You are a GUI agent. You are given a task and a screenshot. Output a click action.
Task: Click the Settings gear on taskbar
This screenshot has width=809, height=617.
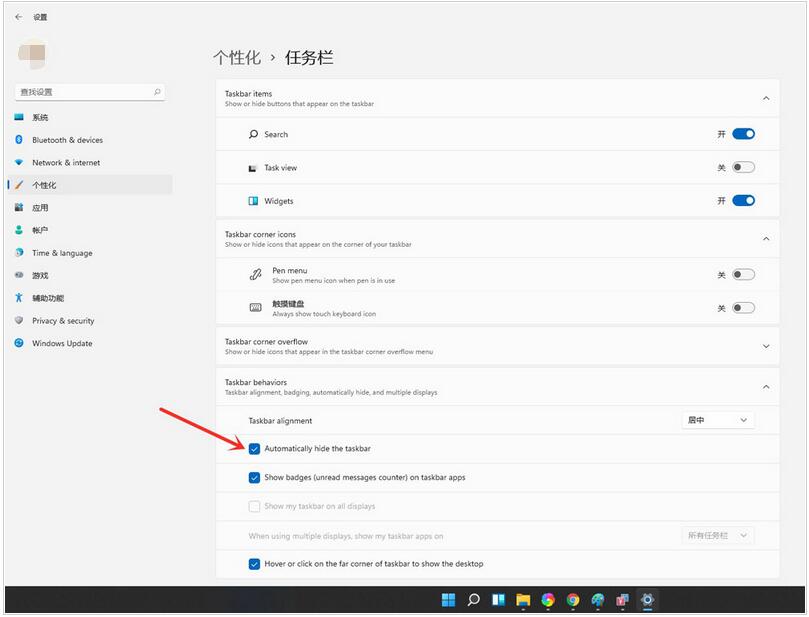pyautogui.click(x=648, y=600)
